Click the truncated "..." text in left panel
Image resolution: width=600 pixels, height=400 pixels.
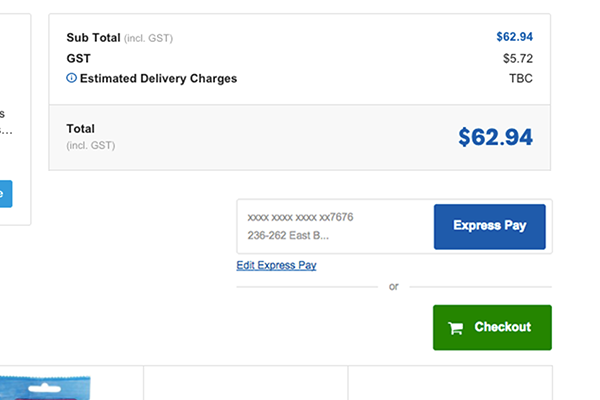(x=5, y=130)
